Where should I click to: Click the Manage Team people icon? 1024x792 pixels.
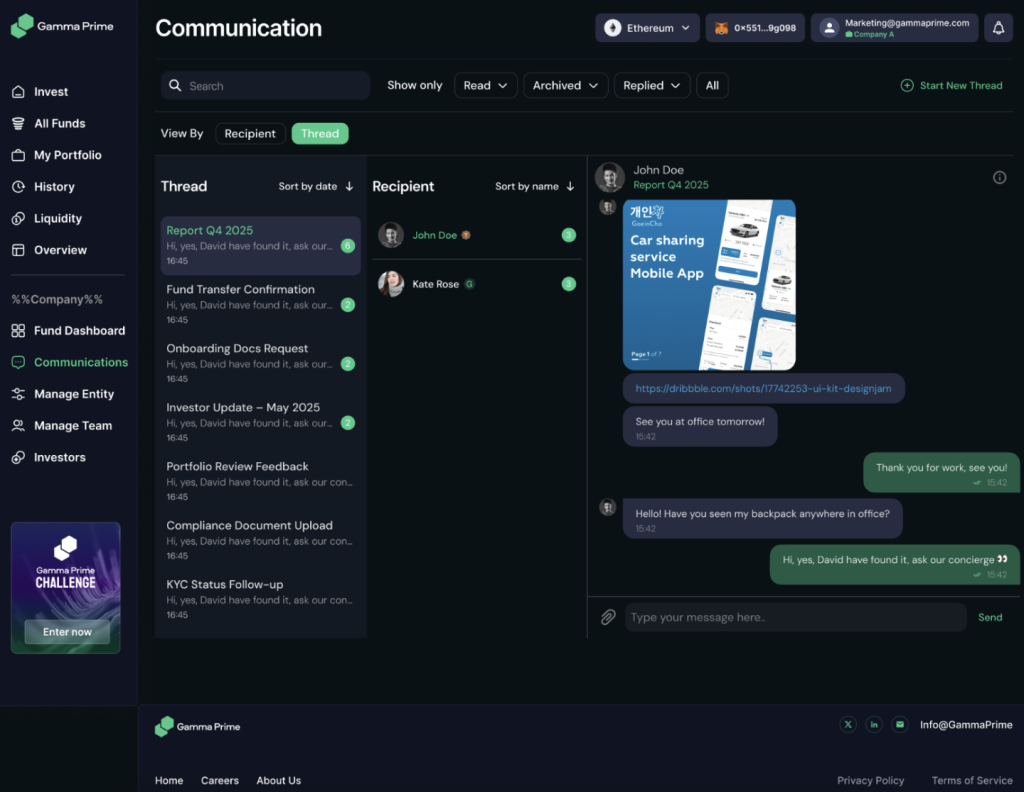click(x=18, y=426)
